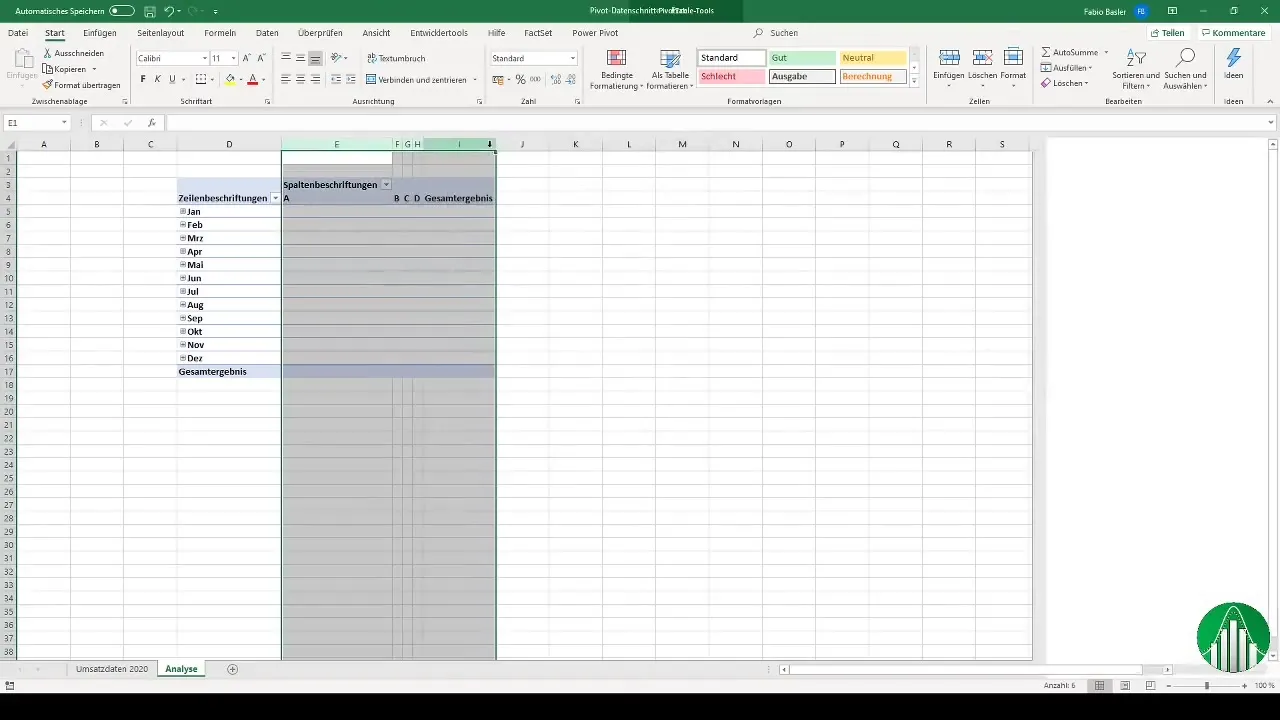Click borders icon in Schriftart group
Viewport: 1280px width, 720px height.
(200, 79)
